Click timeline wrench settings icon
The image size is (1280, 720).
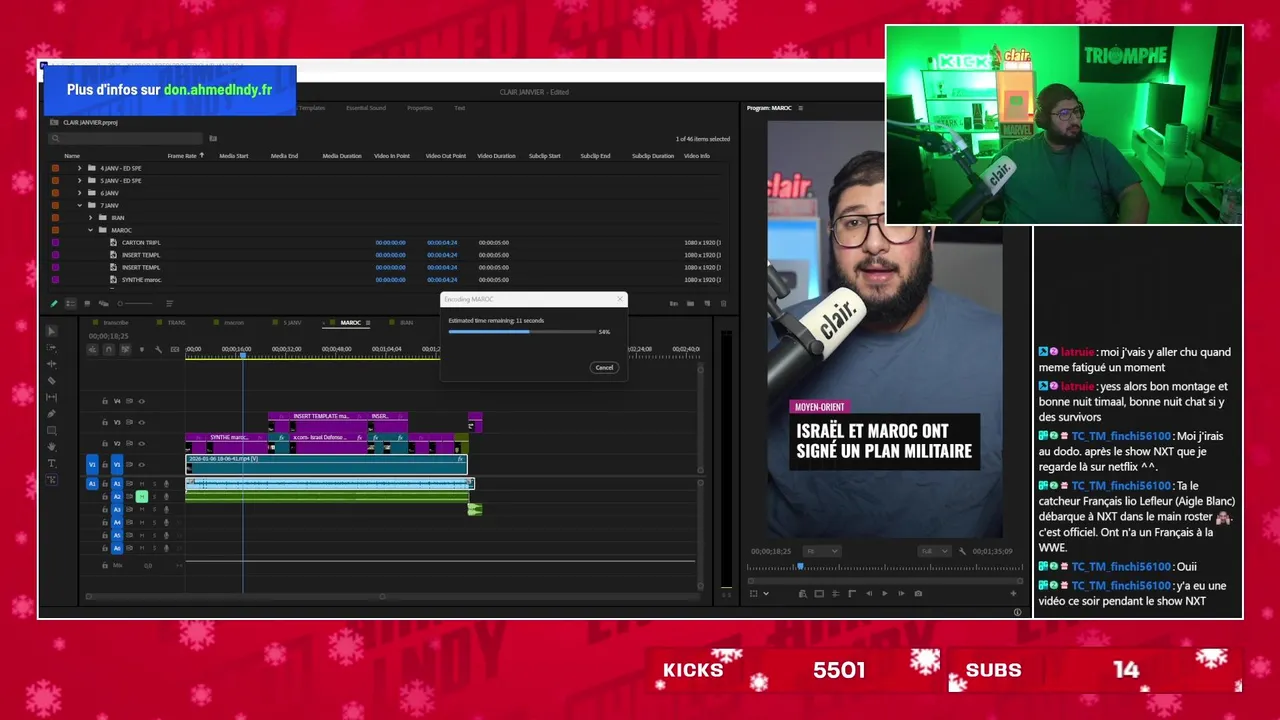[158, 349]
